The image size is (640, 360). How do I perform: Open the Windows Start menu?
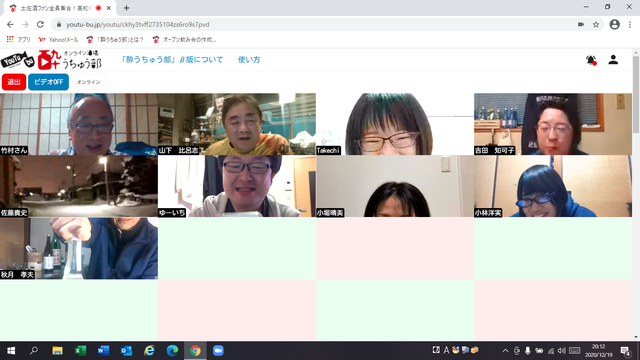point(11,351)
